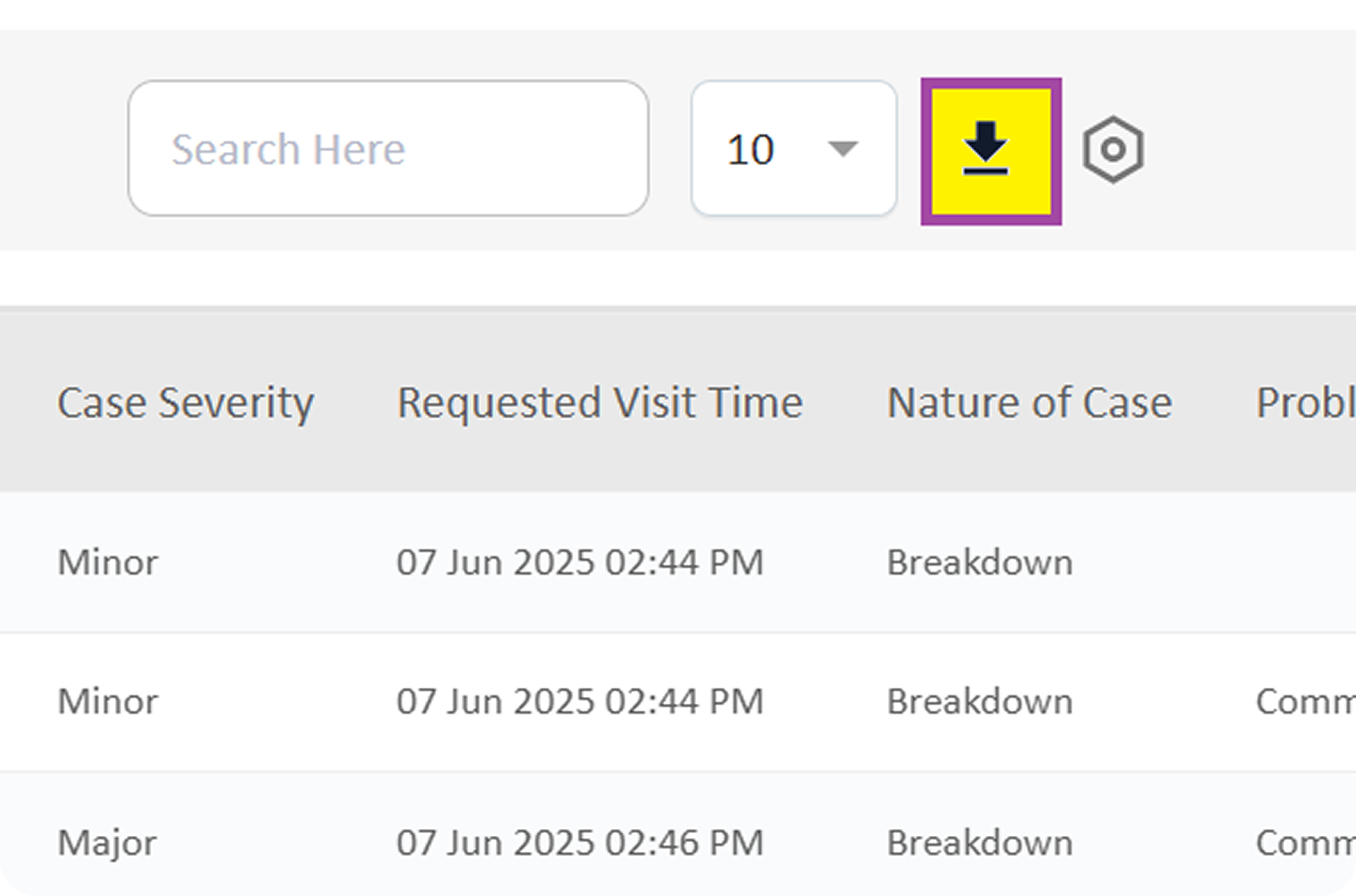Click the truncated Comm cell in third row

point(1305,843)
